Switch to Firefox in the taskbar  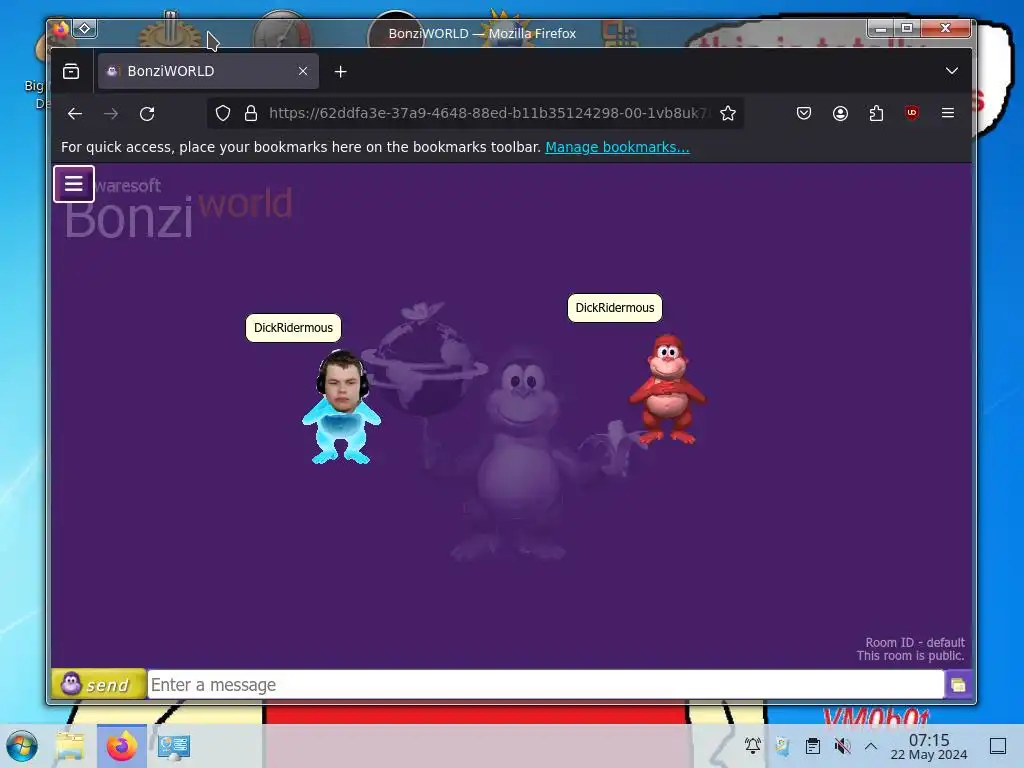tap(122, 746)
